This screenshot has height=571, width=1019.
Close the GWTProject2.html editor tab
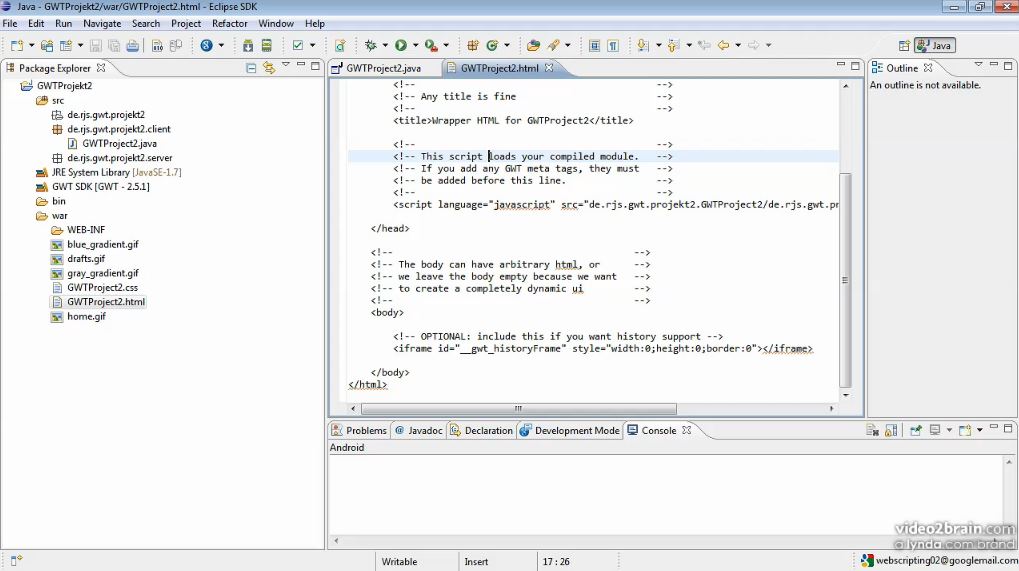pyautogui.click(x=549, y=68)
